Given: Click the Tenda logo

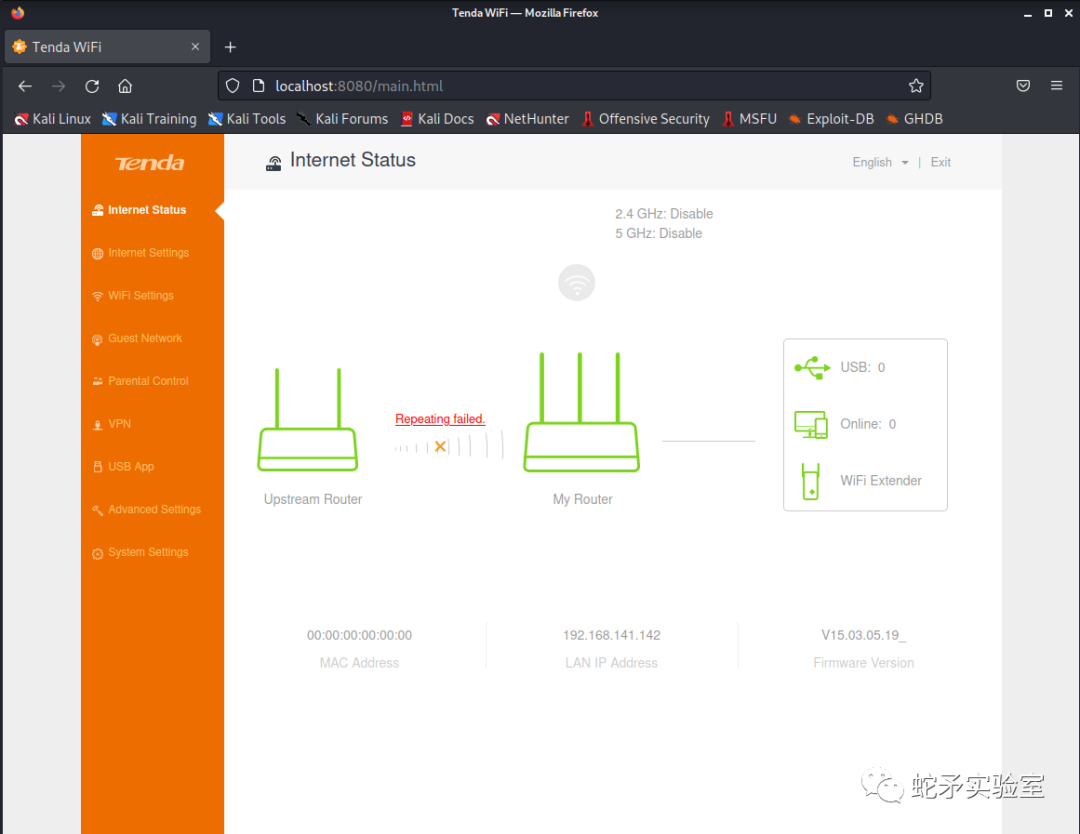Looking at the screenshot, I should pos(149,163).
